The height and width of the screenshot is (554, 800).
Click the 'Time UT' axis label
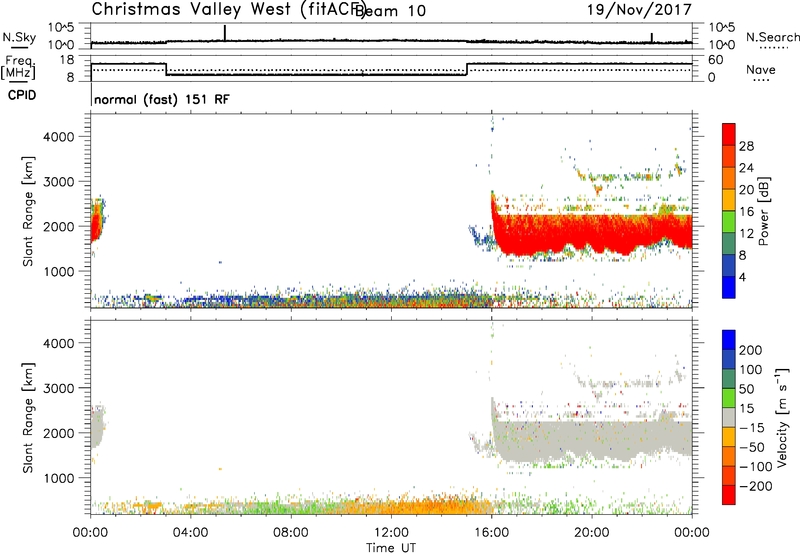click(x=391, y=548)
